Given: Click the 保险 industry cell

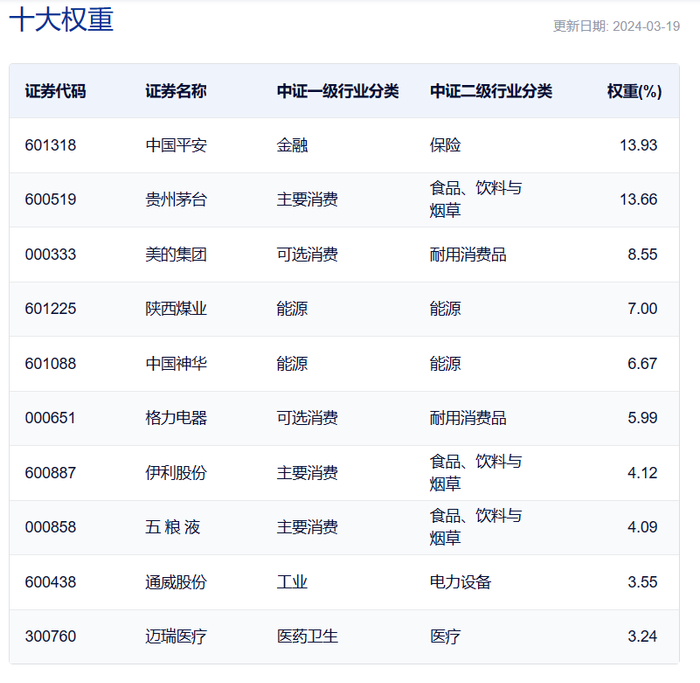Looking at the screenshot, I should pos(445,145).
